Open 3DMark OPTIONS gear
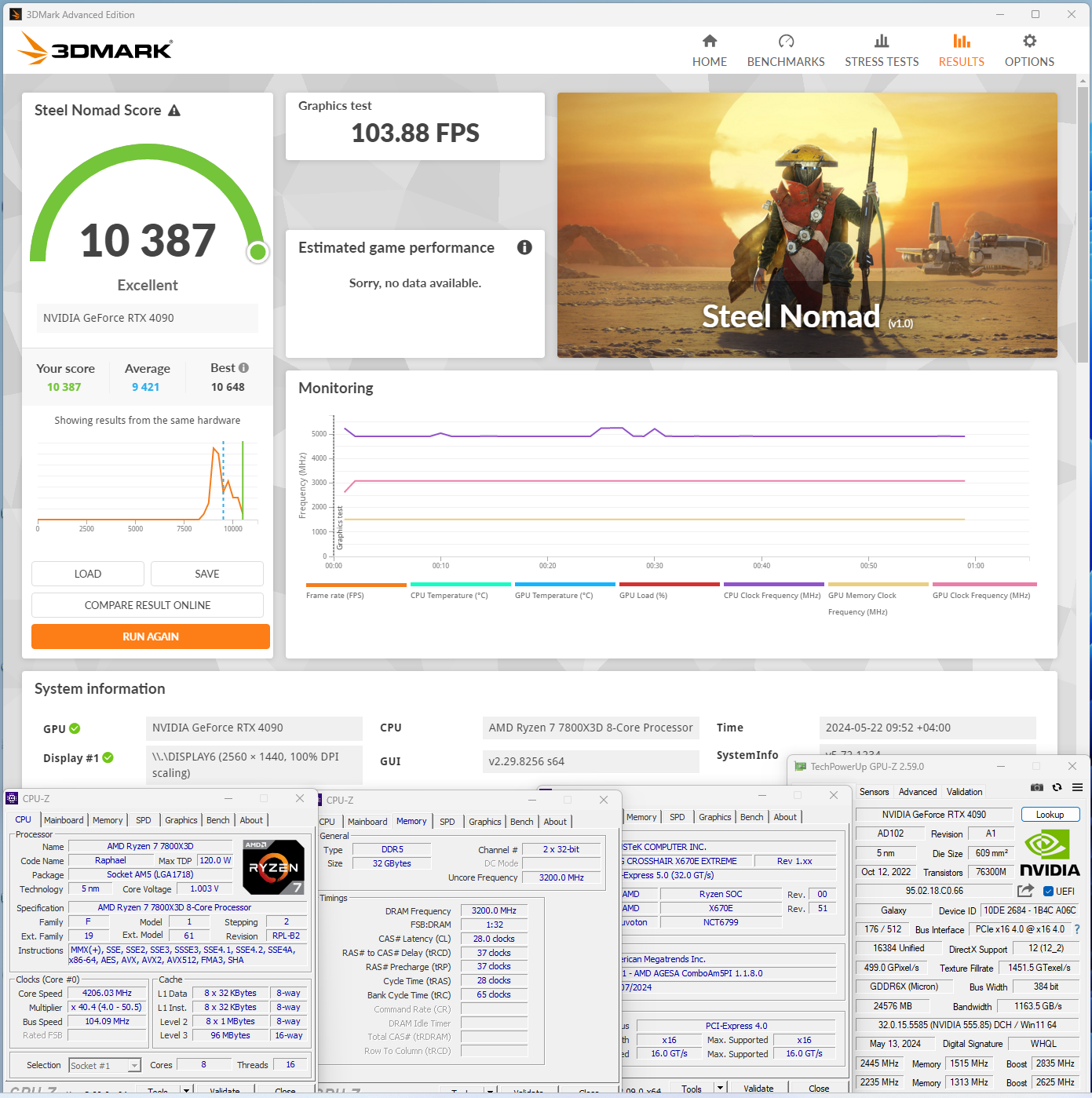Screen dimensions: 1092x1098 [1029, 51]
